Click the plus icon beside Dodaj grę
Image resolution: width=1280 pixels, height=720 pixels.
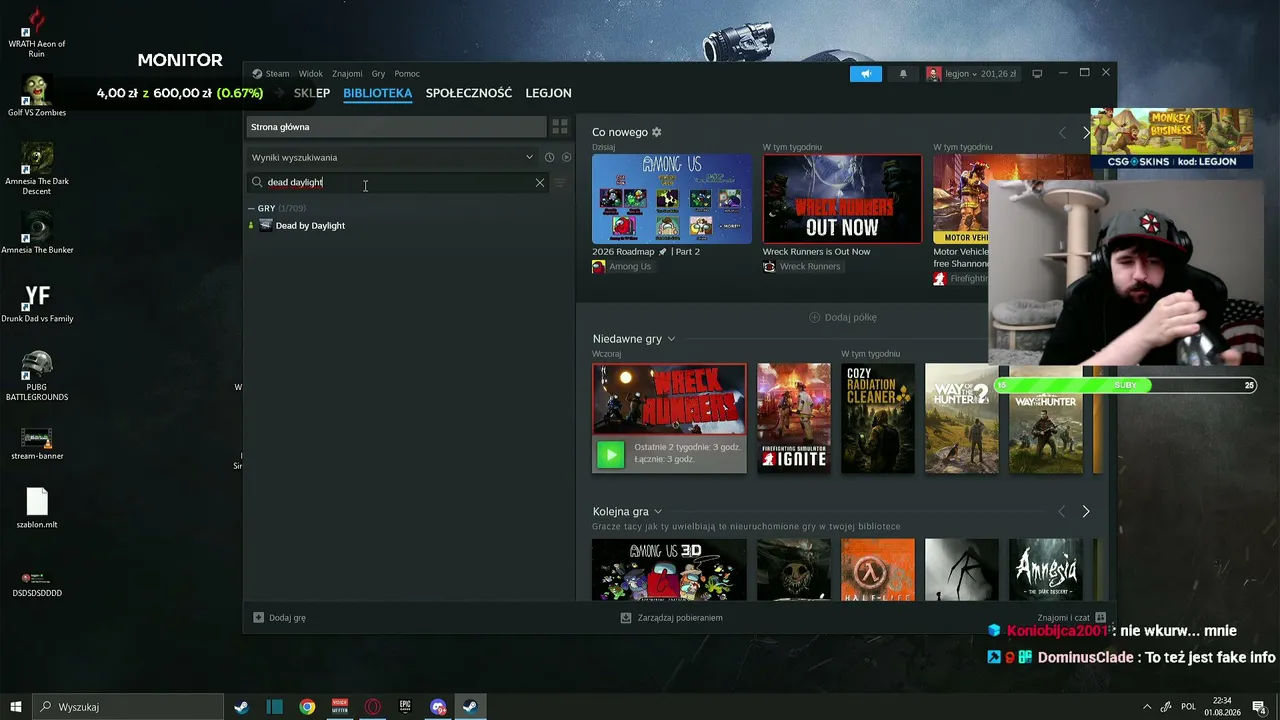point(258,618)
